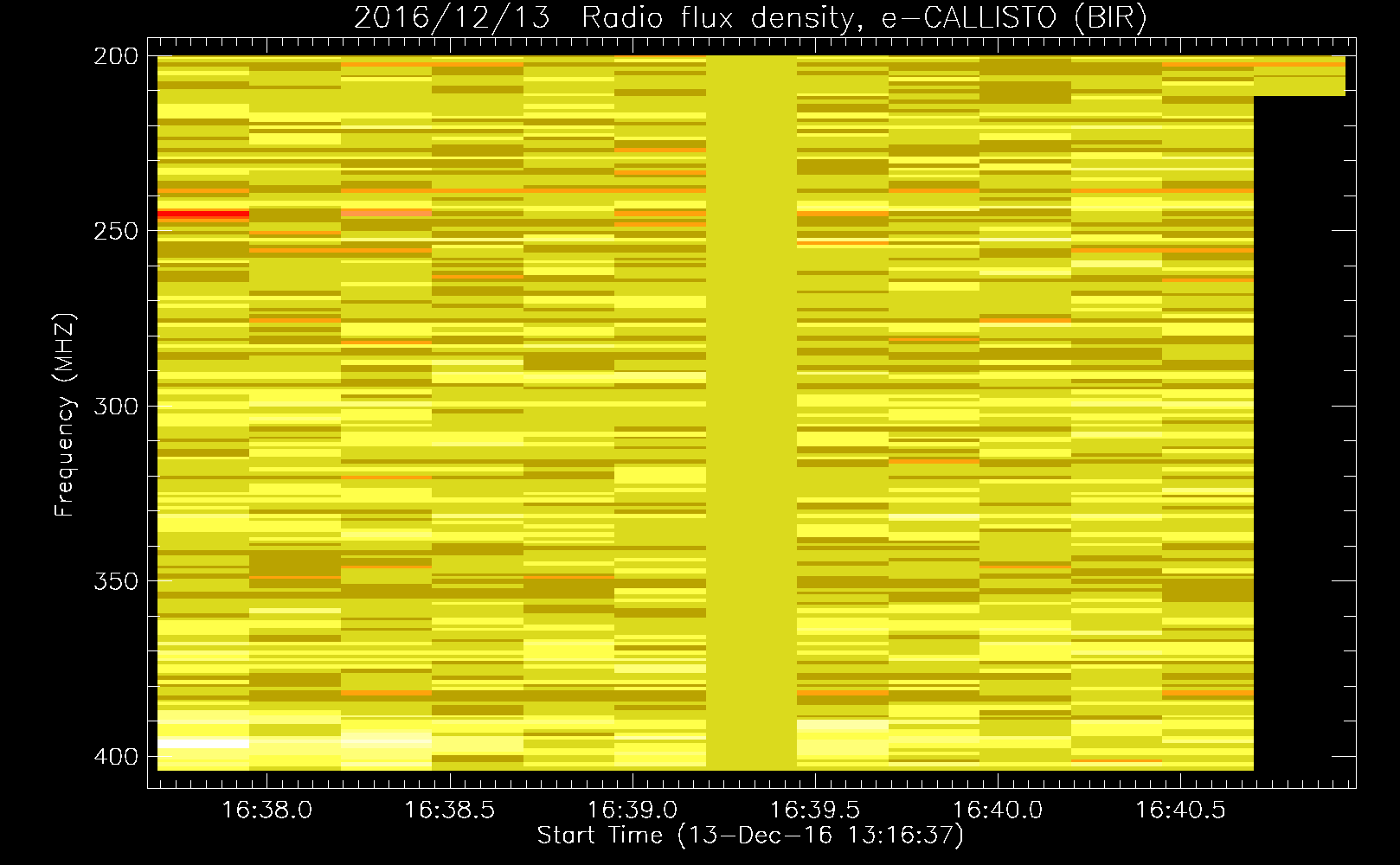Screen dimensions: 1400x865
Task: Click the '16:40.0' time tick label
Action: coord(998,810)
